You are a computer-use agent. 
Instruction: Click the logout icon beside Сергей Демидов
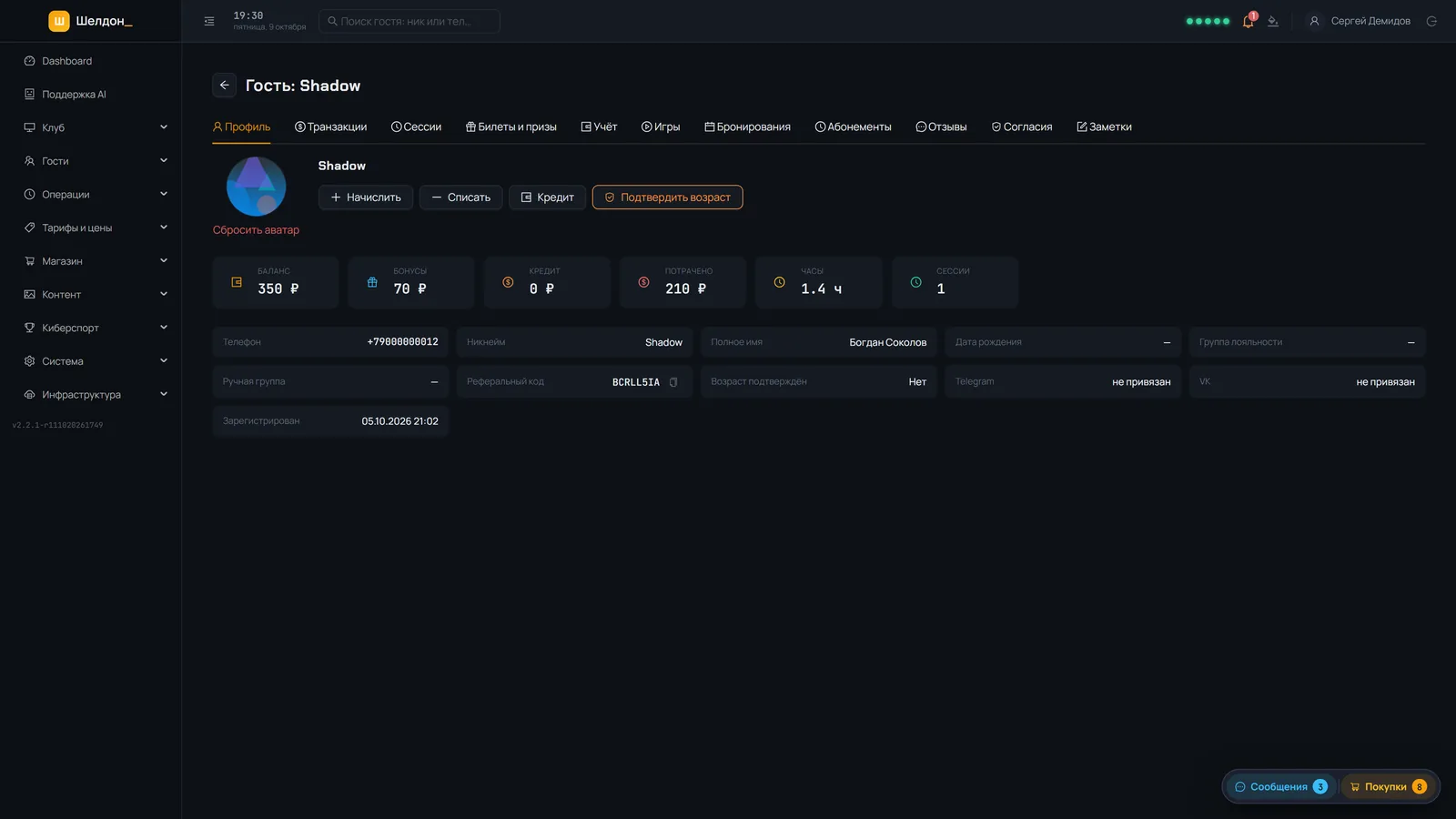pos(1431,21)
